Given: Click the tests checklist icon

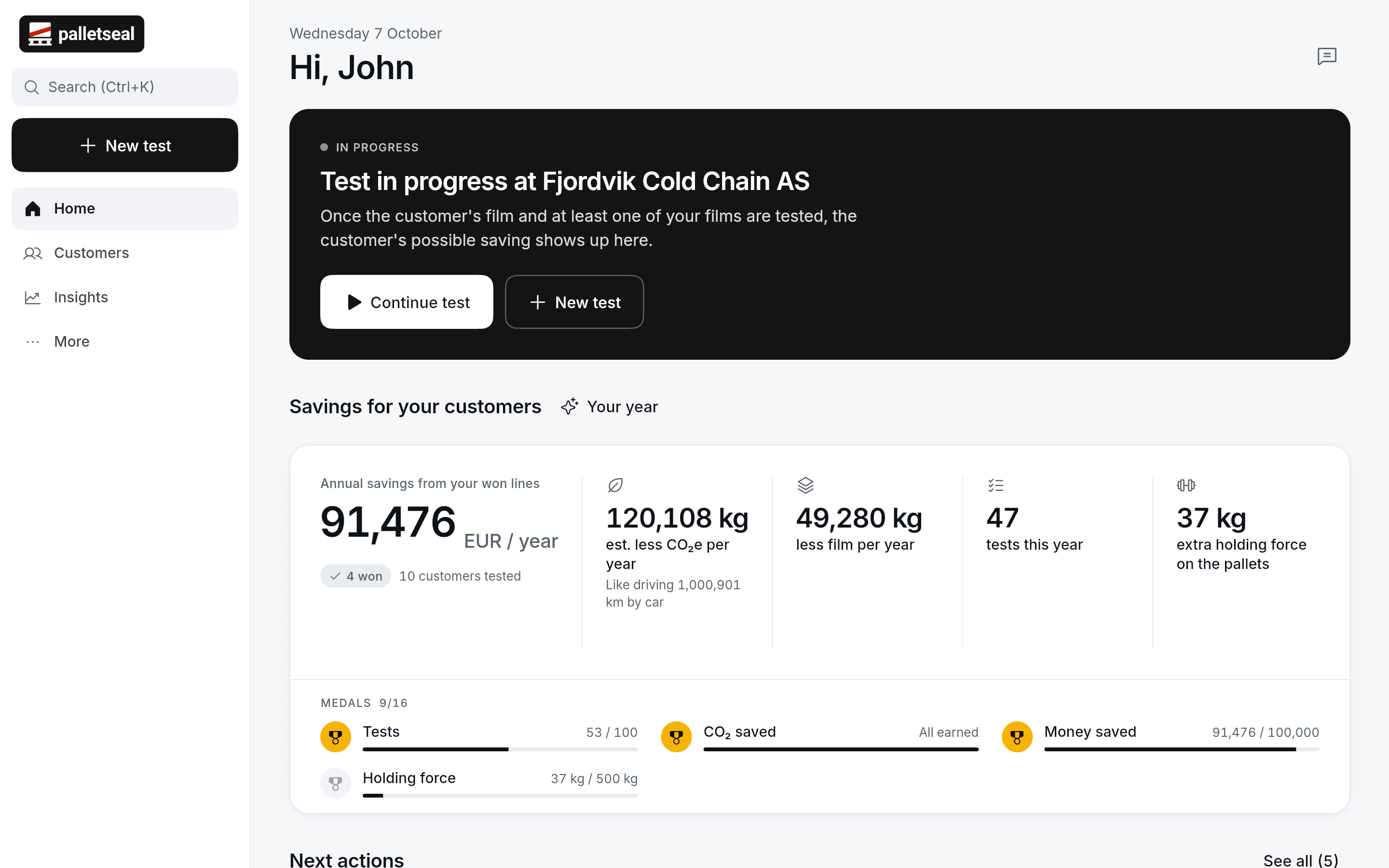Looking at the screenshot, I should (x=996, y=485).
